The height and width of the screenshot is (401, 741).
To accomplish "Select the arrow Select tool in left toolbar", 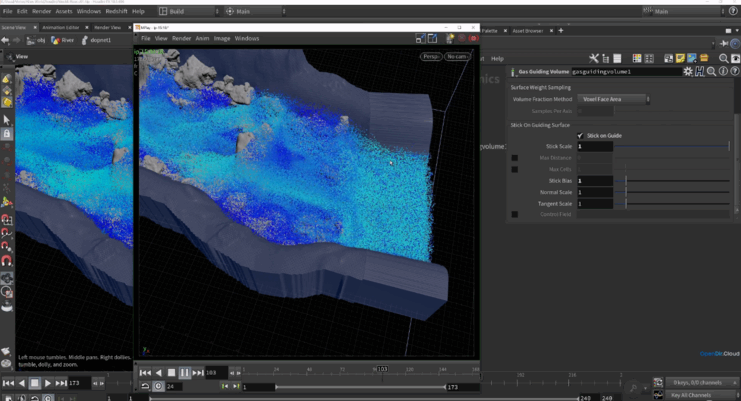I will [7, 119].
